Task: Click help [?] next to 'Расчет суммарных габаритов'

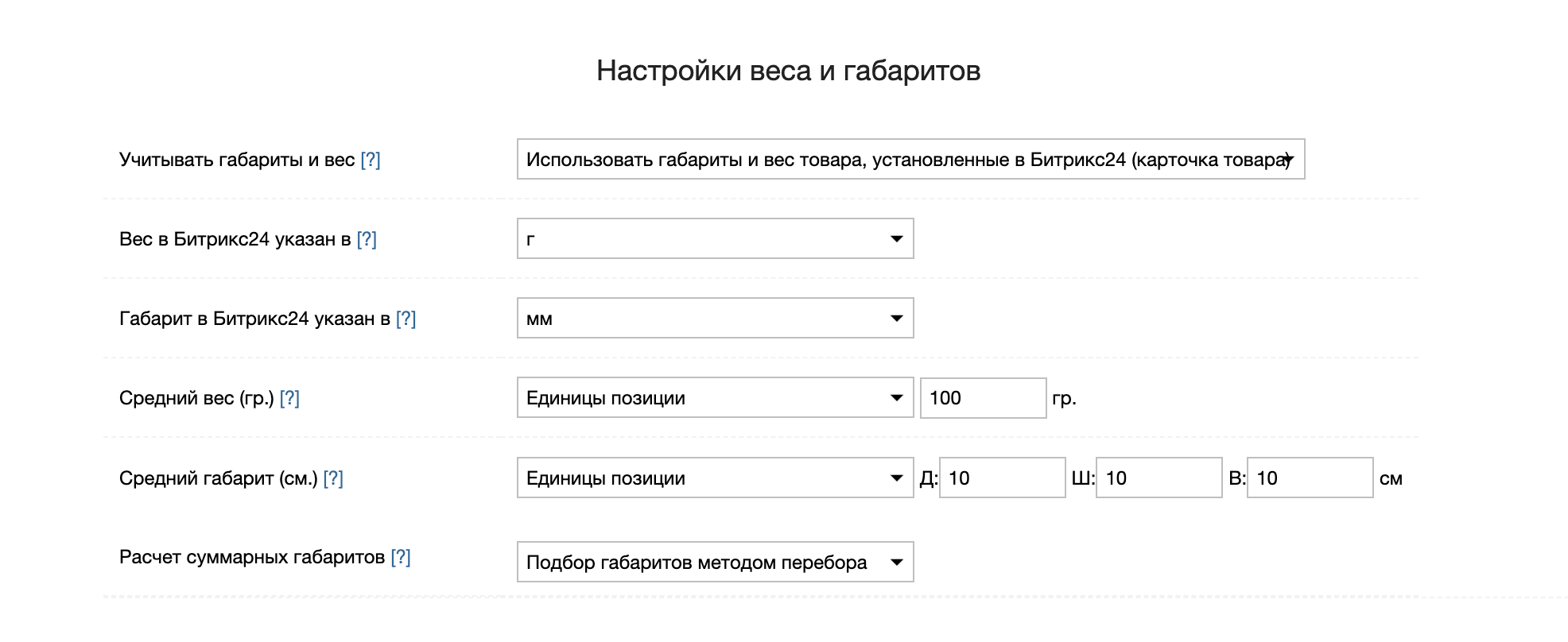Action: 401,557
